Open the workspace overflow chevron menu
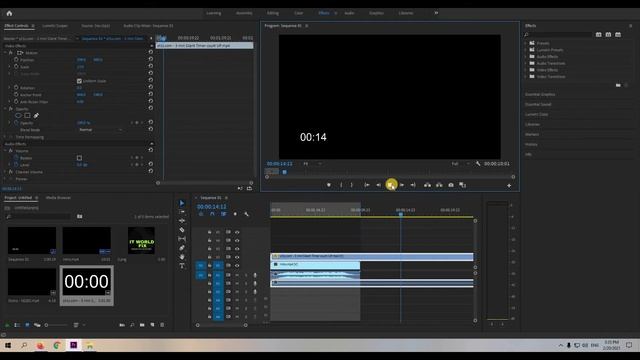The height and width of the screenshot is (360, 640). (436, 13)
